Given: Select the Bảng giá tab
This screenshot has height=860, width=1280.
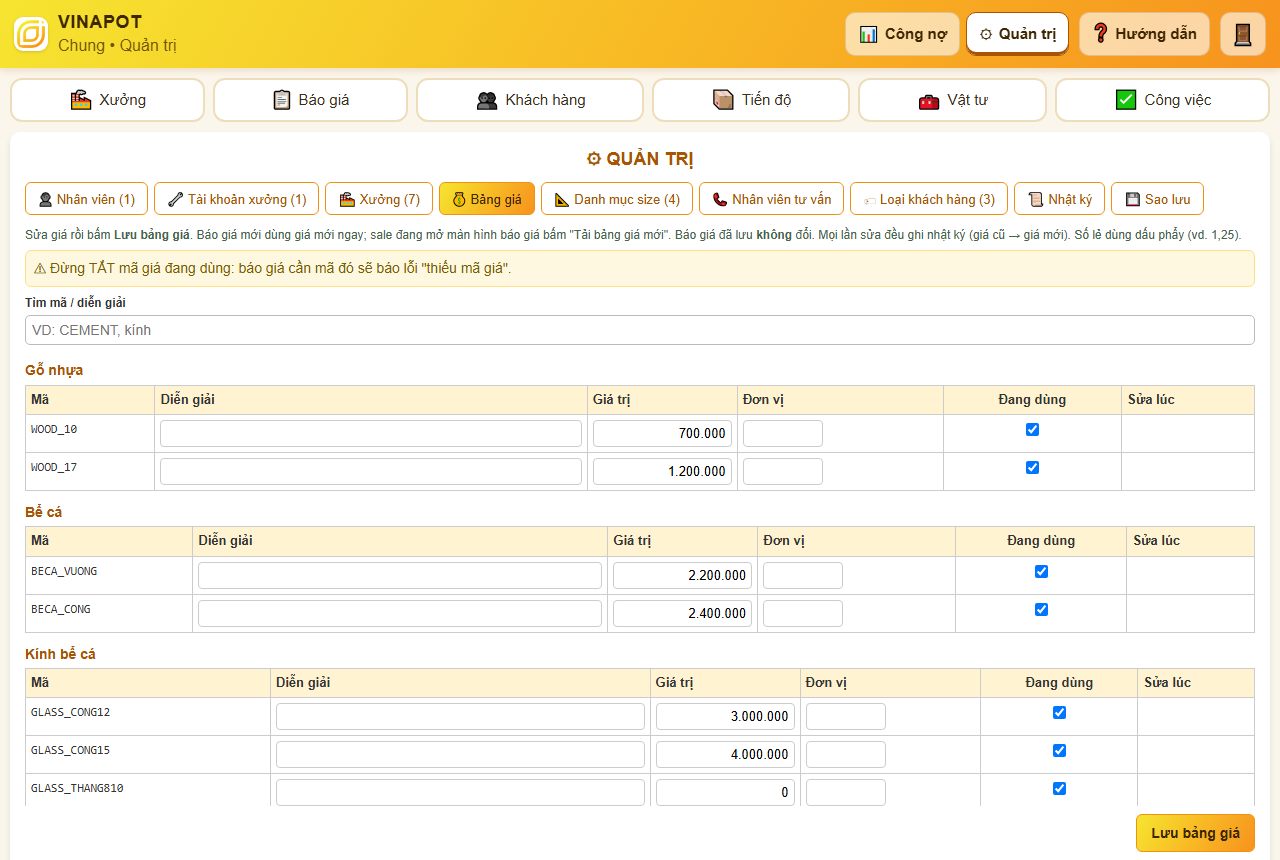Looking at the screenshot, I should [x=487, y=199].
